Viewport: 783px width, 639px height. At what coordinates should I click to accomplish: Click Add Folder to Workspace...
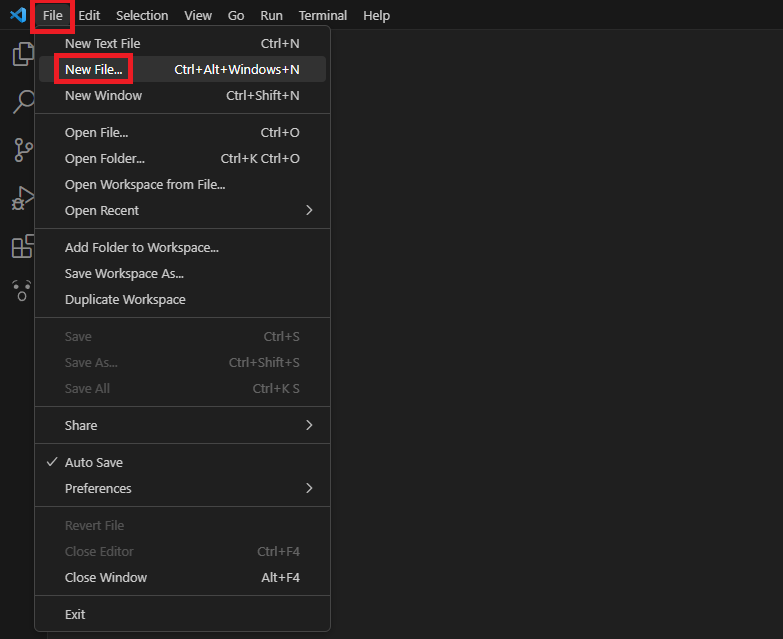(141, 247)
